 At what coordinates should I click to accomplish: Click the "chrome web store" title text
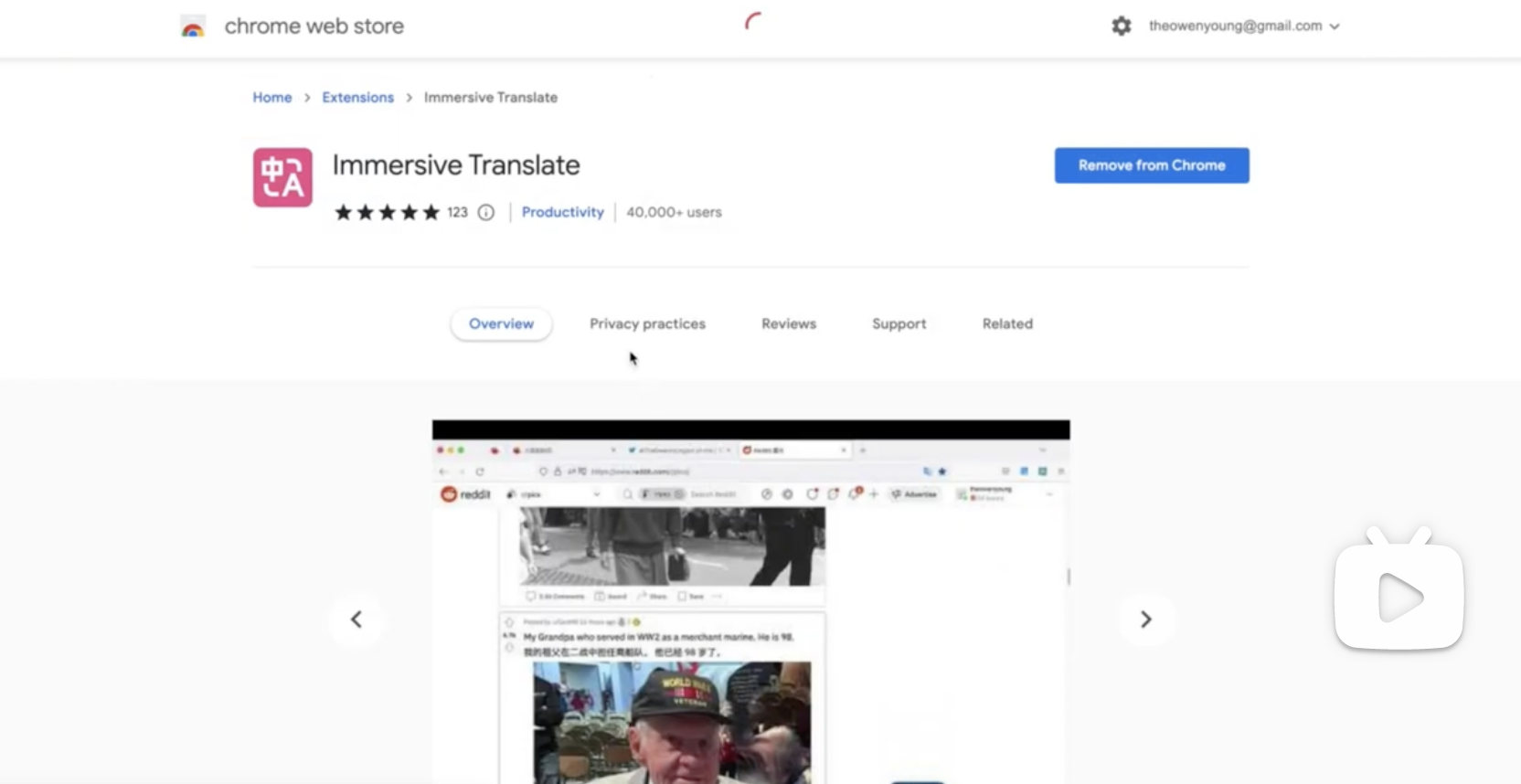tap(314, 26)
